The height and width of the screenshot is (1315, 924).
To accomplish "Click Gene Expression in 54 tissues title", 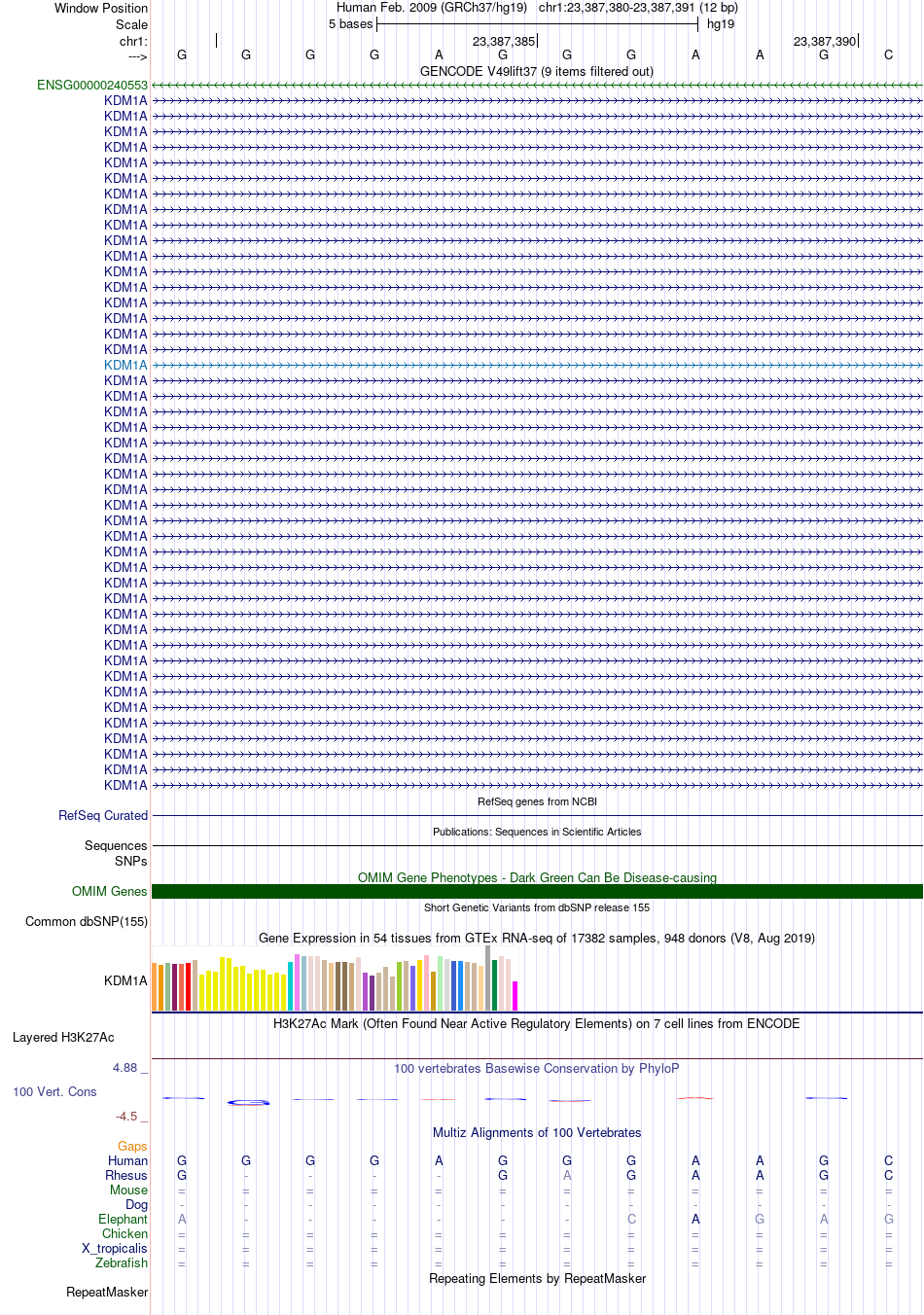I will pyautogui.click(x=537, y=939).
